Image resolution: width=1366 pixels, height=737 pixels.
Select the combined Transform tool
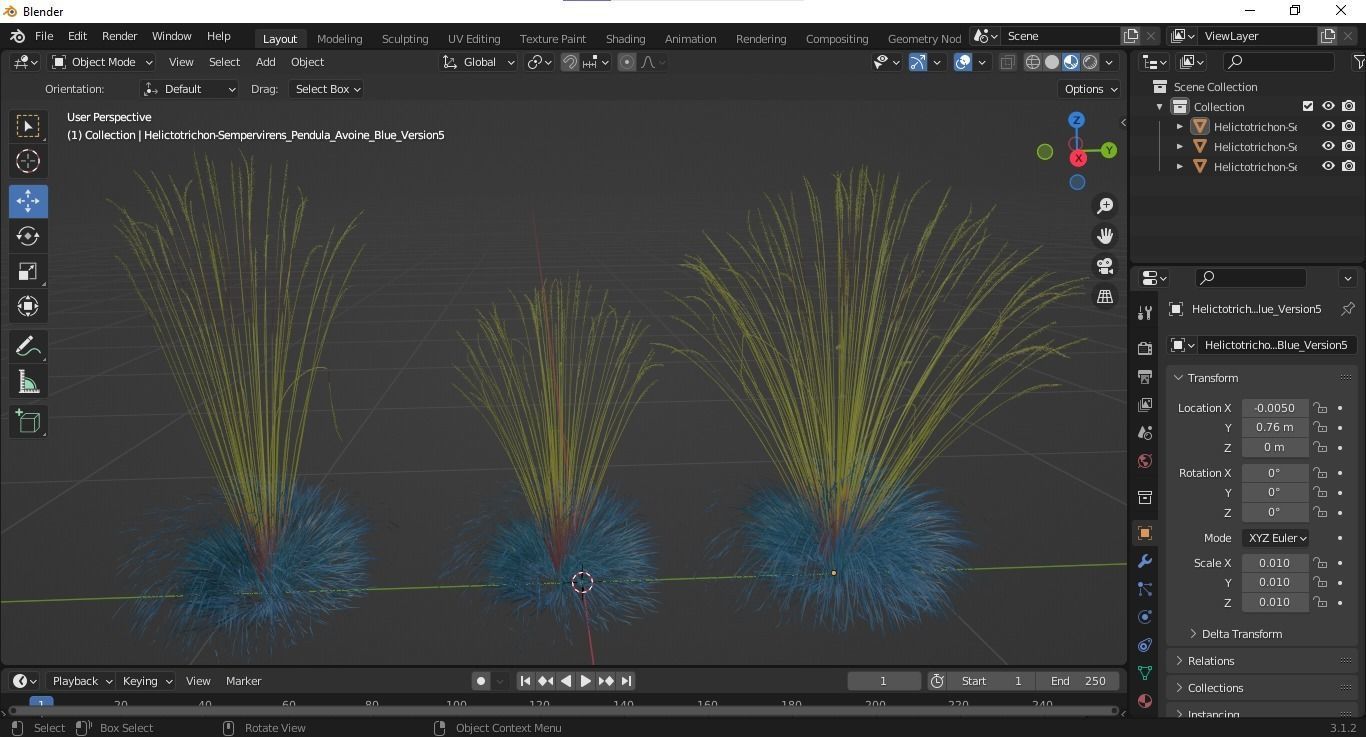coord(28,306)
